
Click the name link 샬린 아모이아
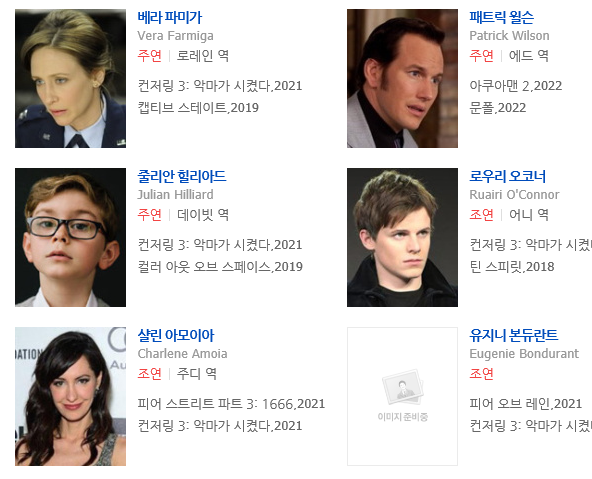coord(176,335)
